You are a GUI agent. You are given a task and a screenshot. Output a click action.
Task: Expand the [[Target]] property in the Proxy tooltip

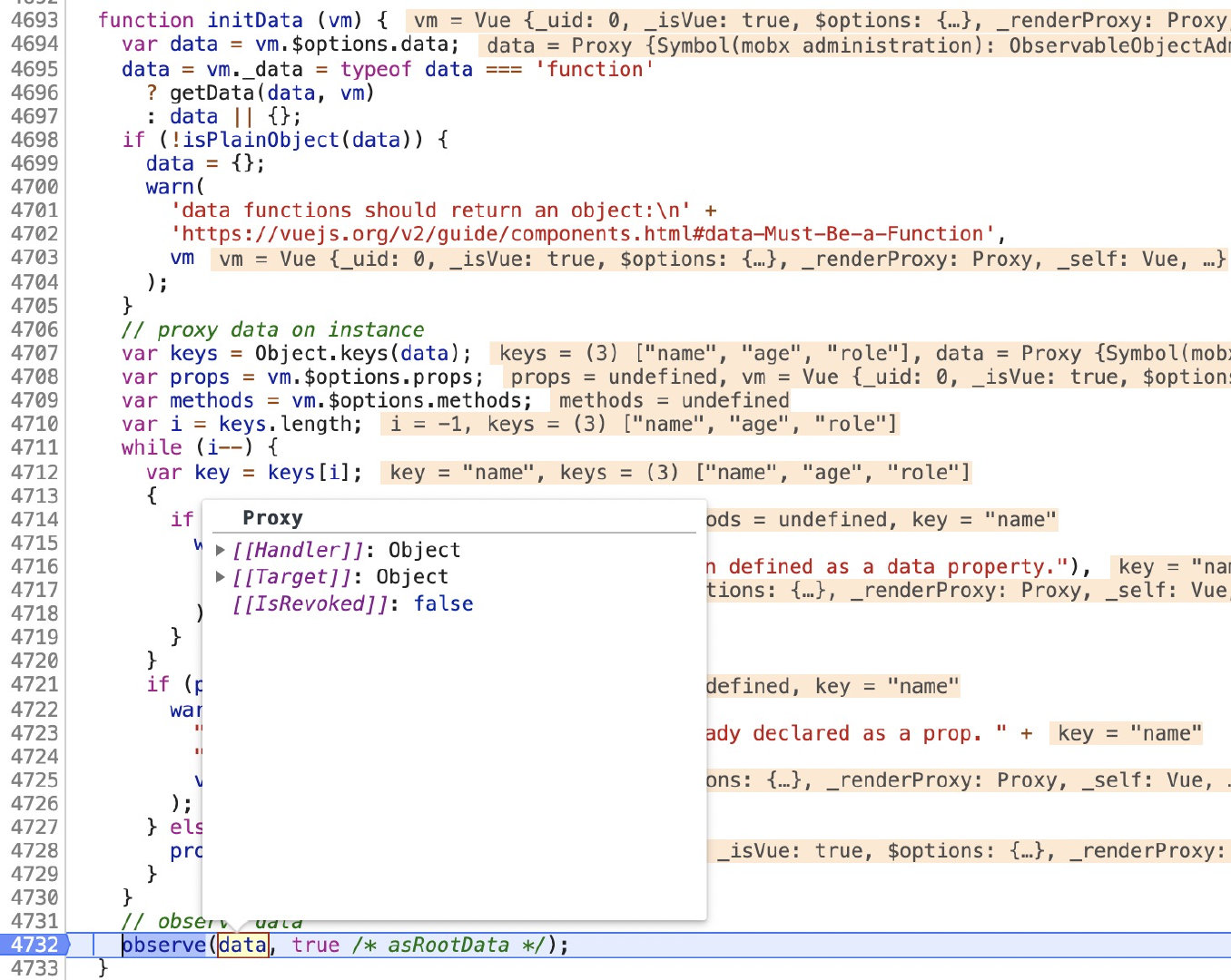pos(221,576)
